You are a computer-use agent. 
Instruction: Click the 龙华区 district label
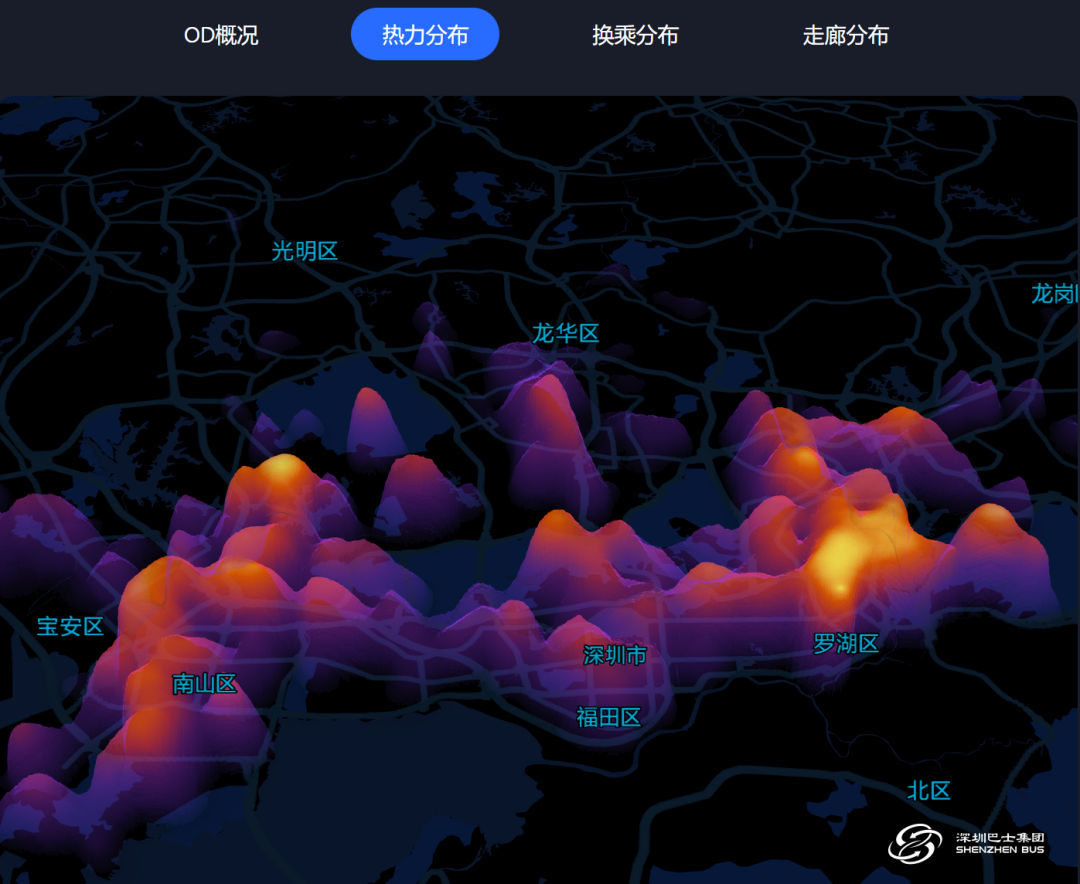point(565,333)
